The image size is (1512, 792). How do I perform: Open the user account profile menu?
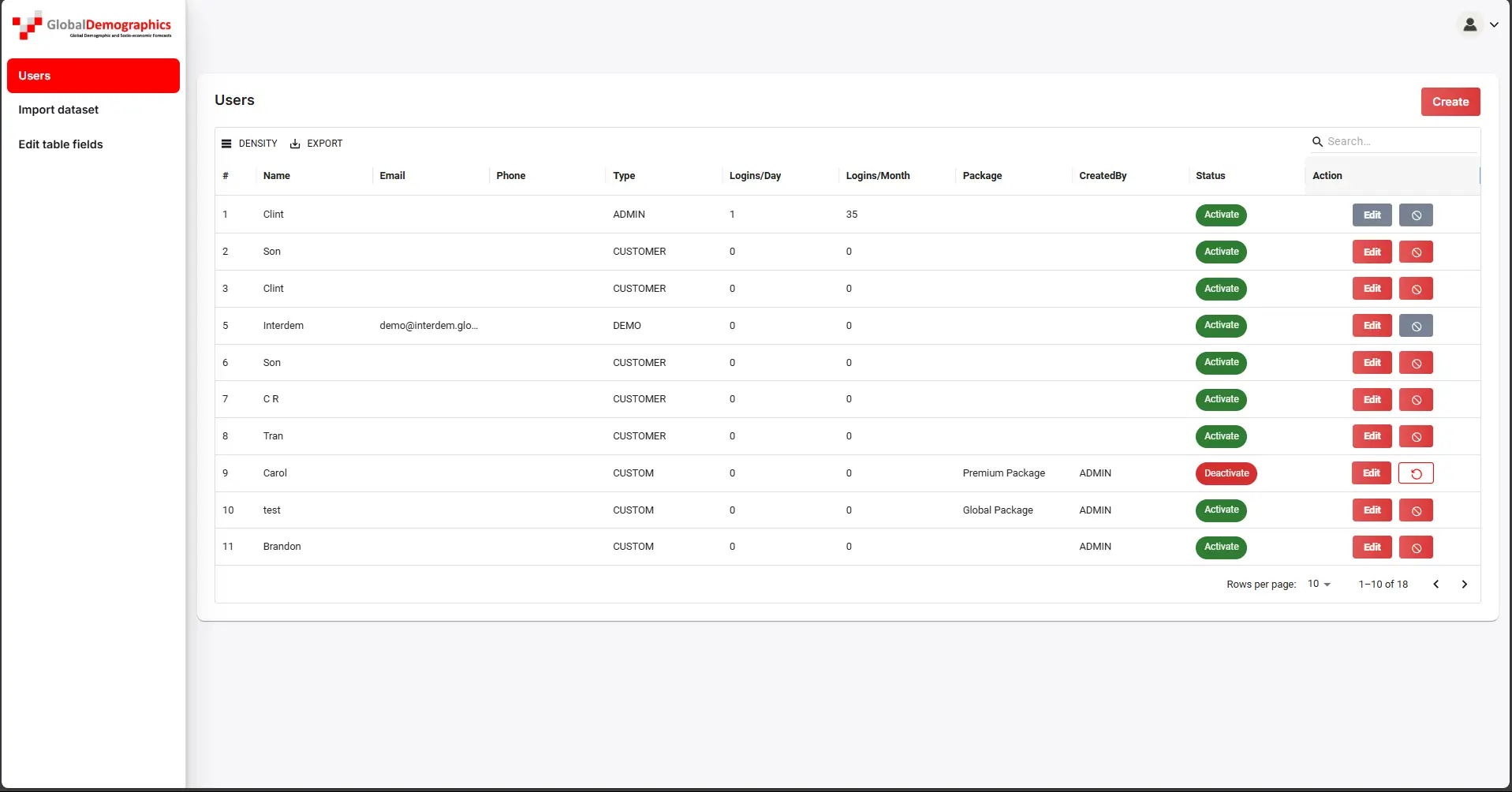pos(1479,25)
